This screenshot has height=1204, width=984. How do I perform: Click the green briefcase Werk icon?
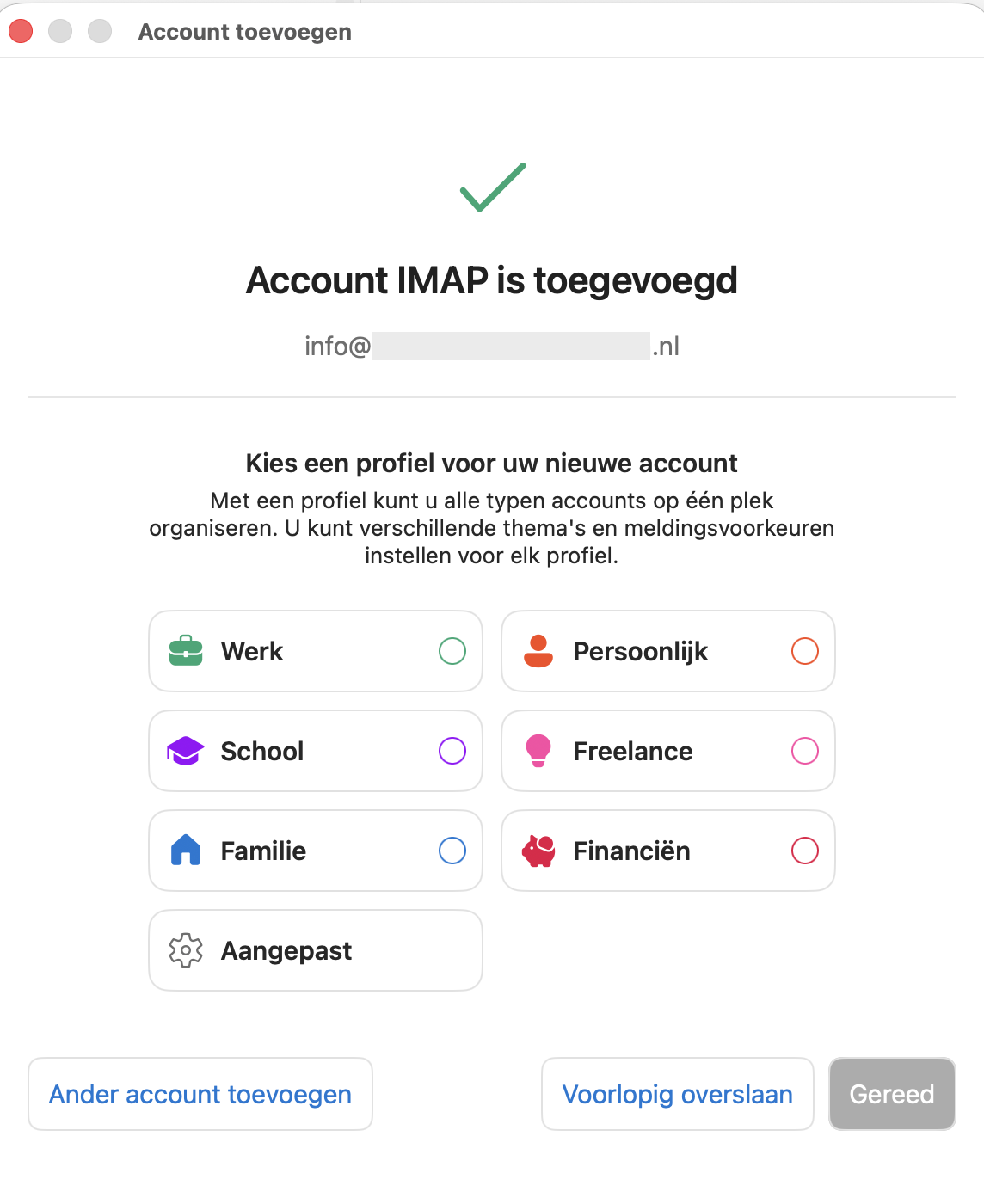click(186, 651)
